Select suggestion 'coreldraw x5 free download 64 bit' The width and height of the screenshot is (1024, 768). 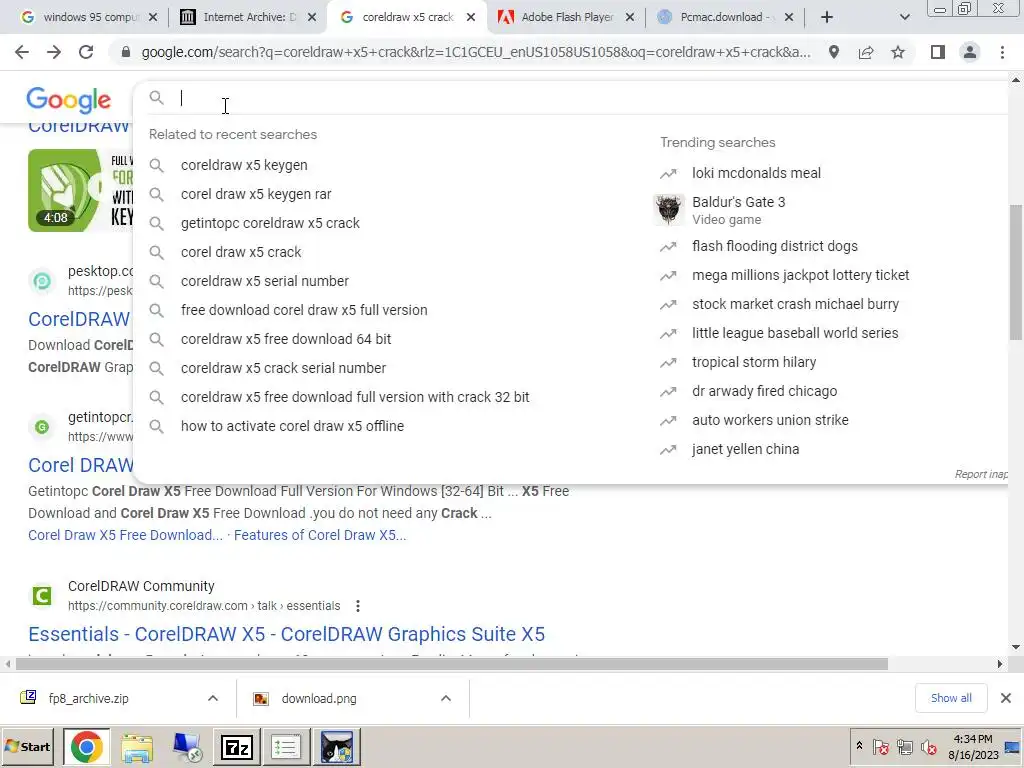tap(286, 339)
